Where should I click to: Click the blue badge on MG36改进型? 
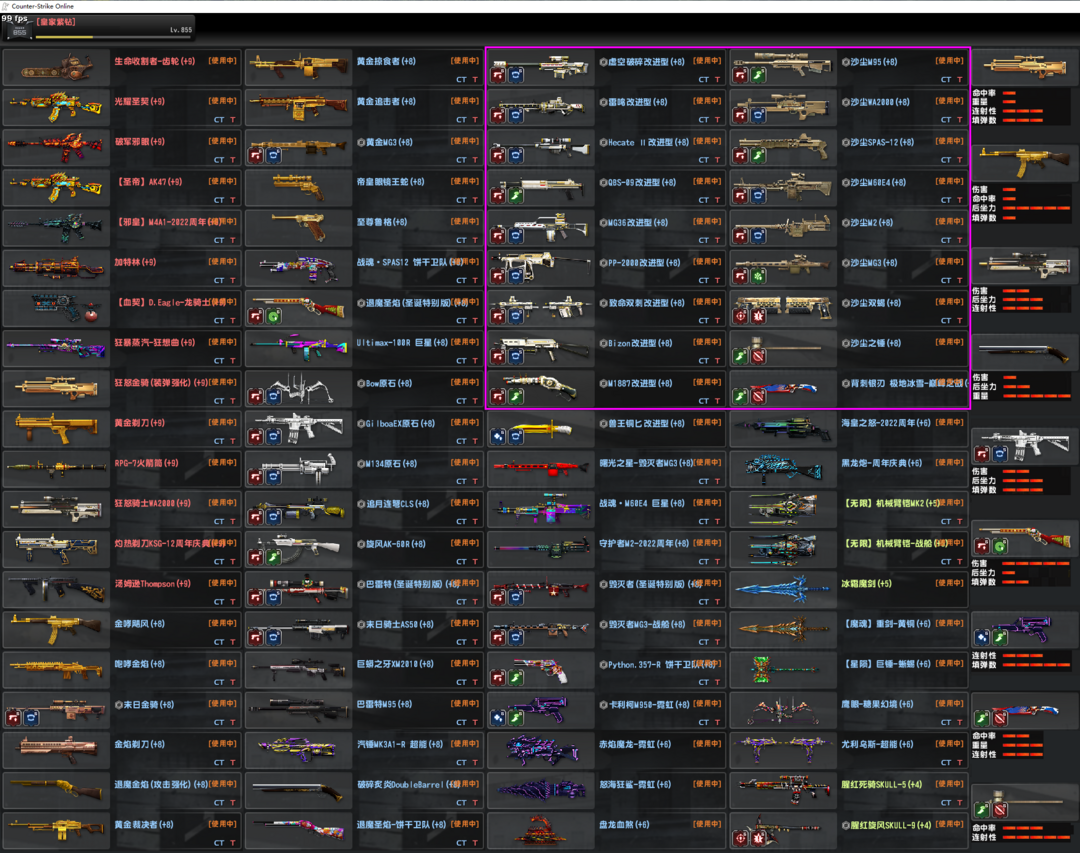[515, 236]
